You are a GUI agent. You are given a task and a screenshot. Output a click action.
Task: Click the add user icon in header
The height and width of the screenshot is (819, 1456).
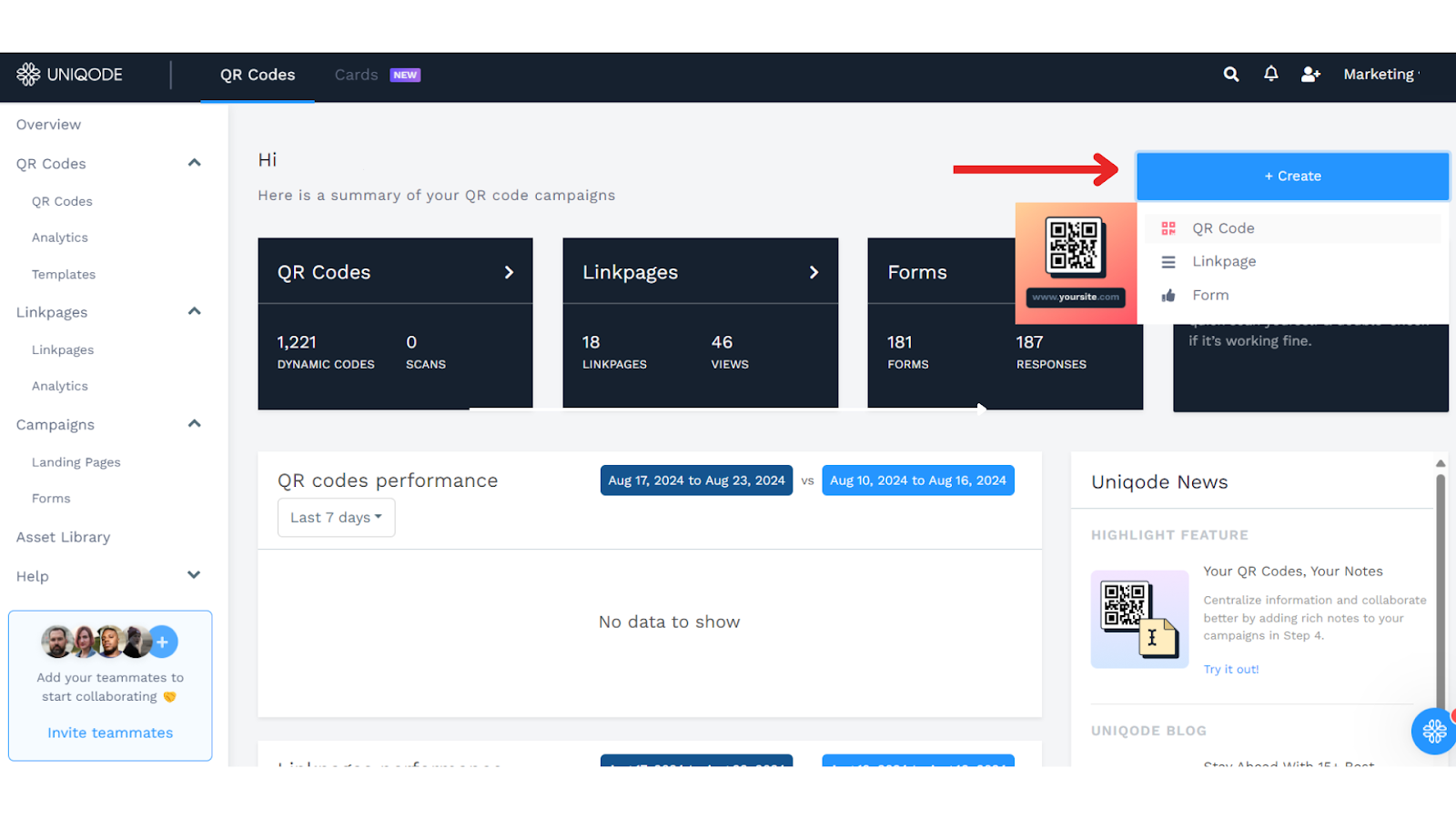(1310, 75)
